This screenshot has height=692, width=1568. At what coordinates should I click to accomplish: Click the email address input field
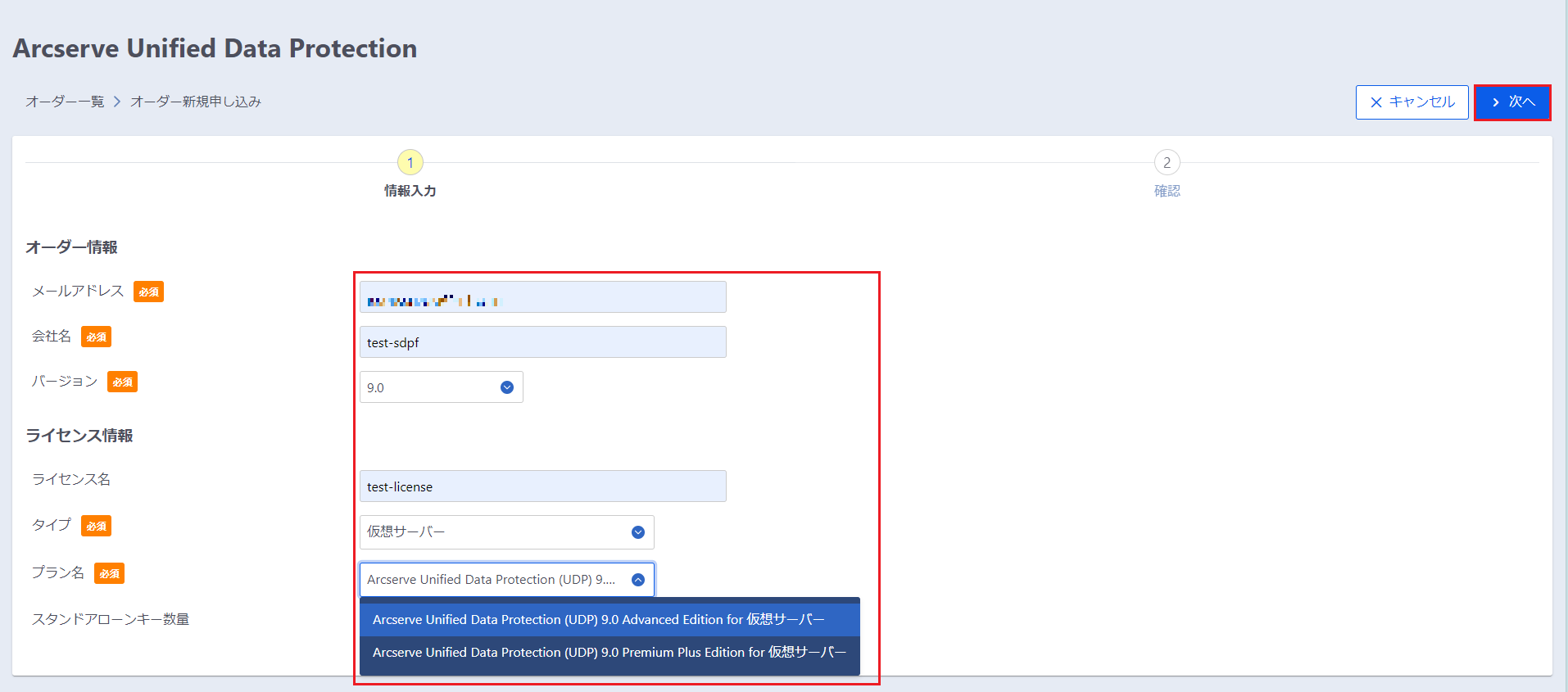(x=543, y=297)
